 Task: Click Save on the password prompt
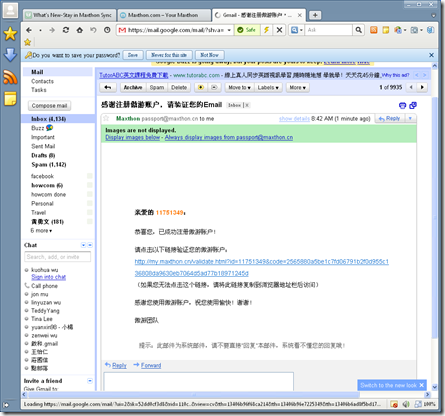133,55
